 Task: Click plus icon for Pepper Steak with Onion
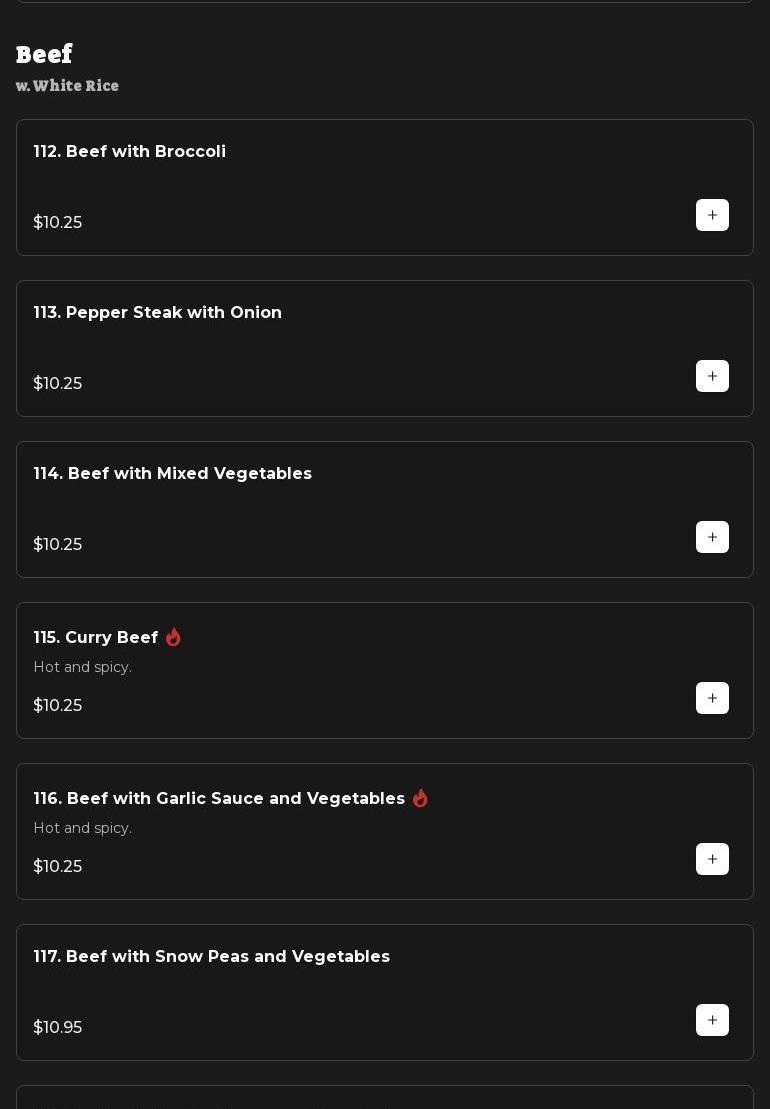(x=712, y=376)
